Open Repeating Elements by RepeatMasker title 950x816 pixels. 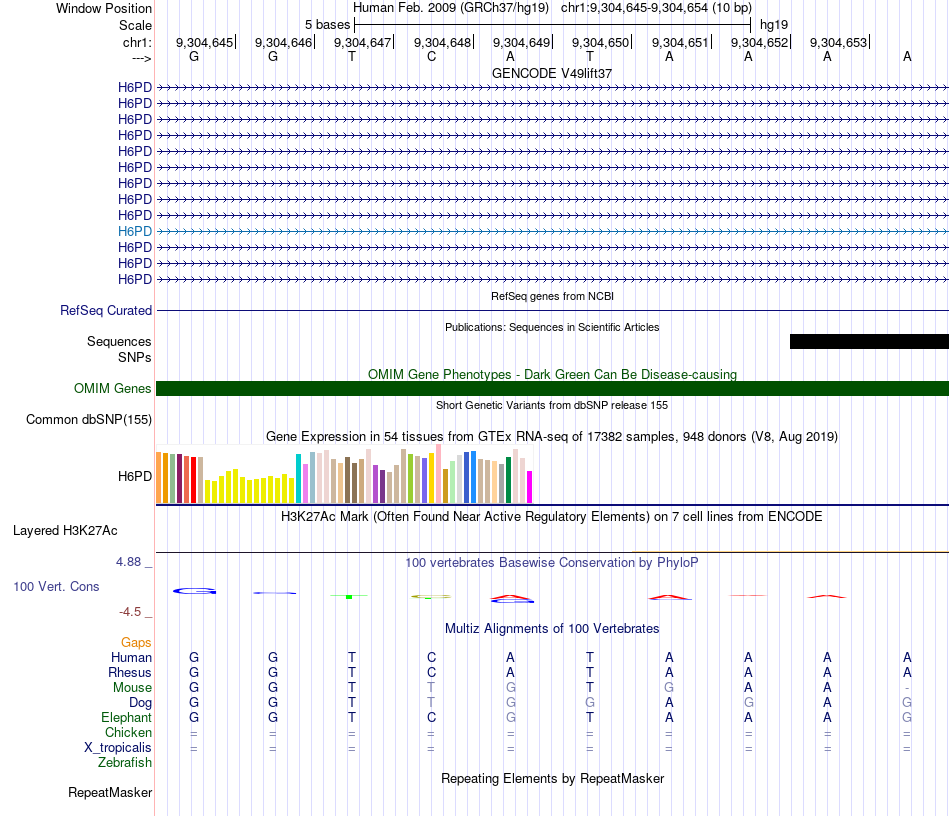tap(552, 778)
